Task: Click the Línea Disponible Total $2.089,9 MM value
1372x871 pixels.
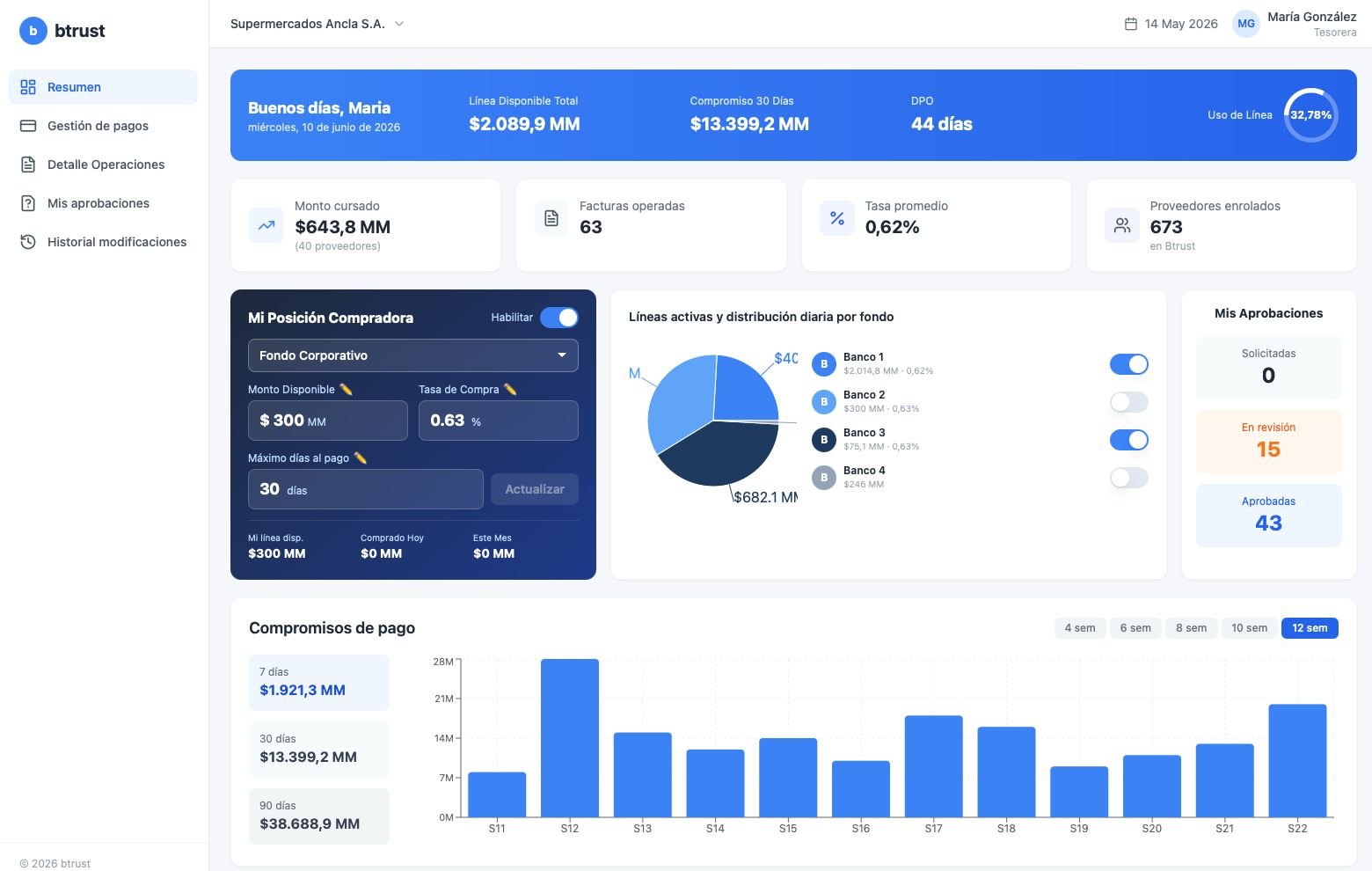Action: 524,124
